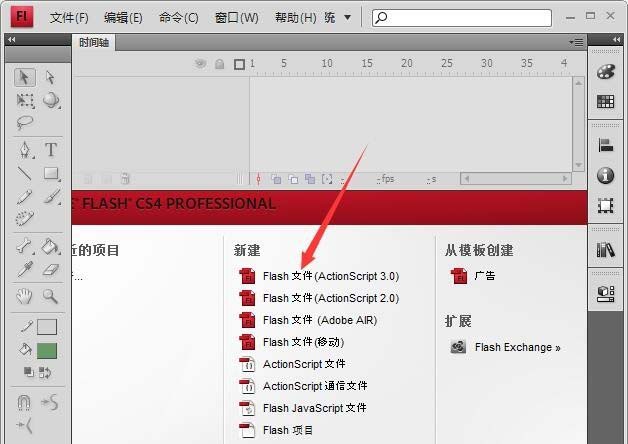The image size is (628, 444).
Task: Select the Brush tool
Action: coord(52,197)
